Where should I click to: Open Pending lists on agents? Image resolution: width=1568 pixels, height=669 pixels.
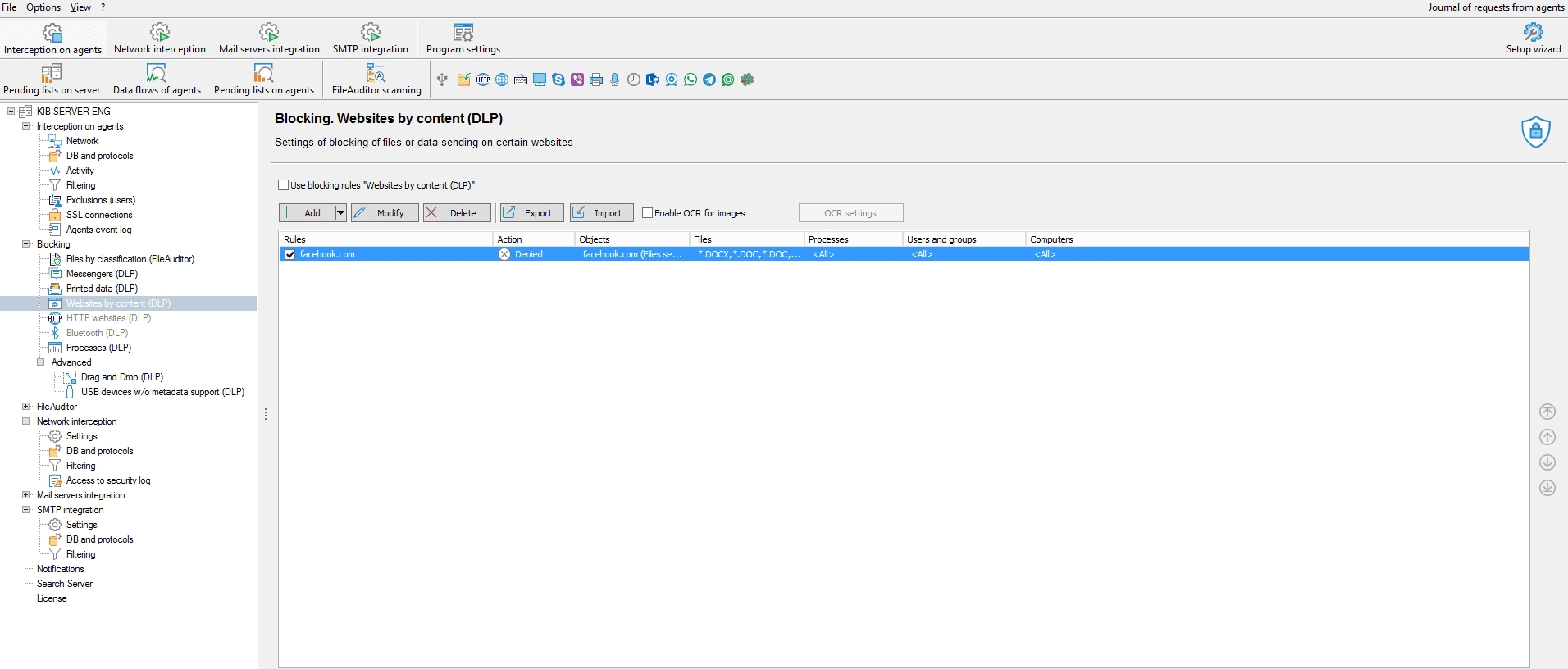[x=264, y=80]
